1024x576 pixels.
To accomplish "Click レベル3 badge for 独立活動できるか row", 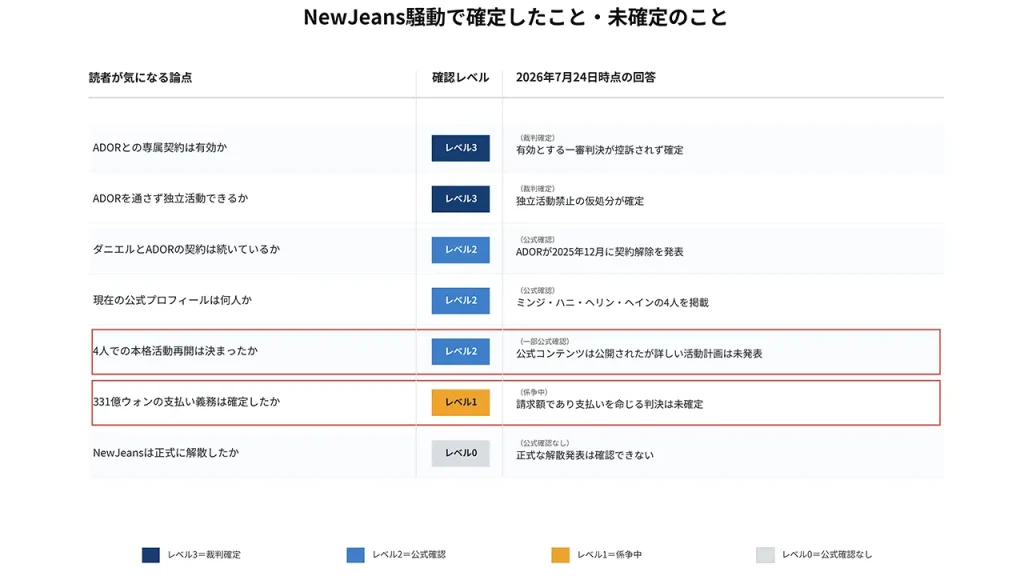I will point(460,199).
